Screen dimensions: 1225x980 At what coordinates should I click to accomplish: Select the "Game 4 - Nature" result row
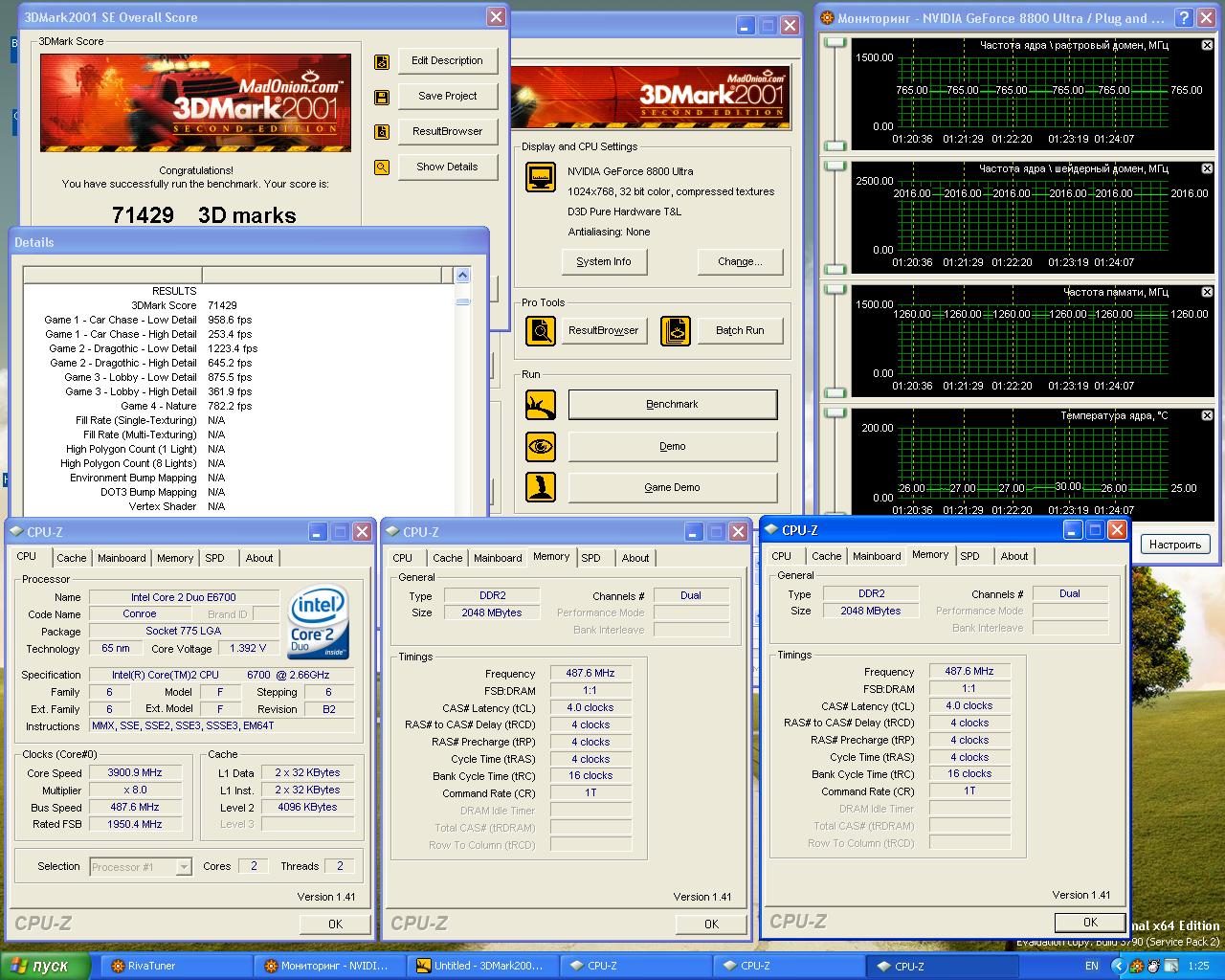pyautogui.click(x=239, y=406)
